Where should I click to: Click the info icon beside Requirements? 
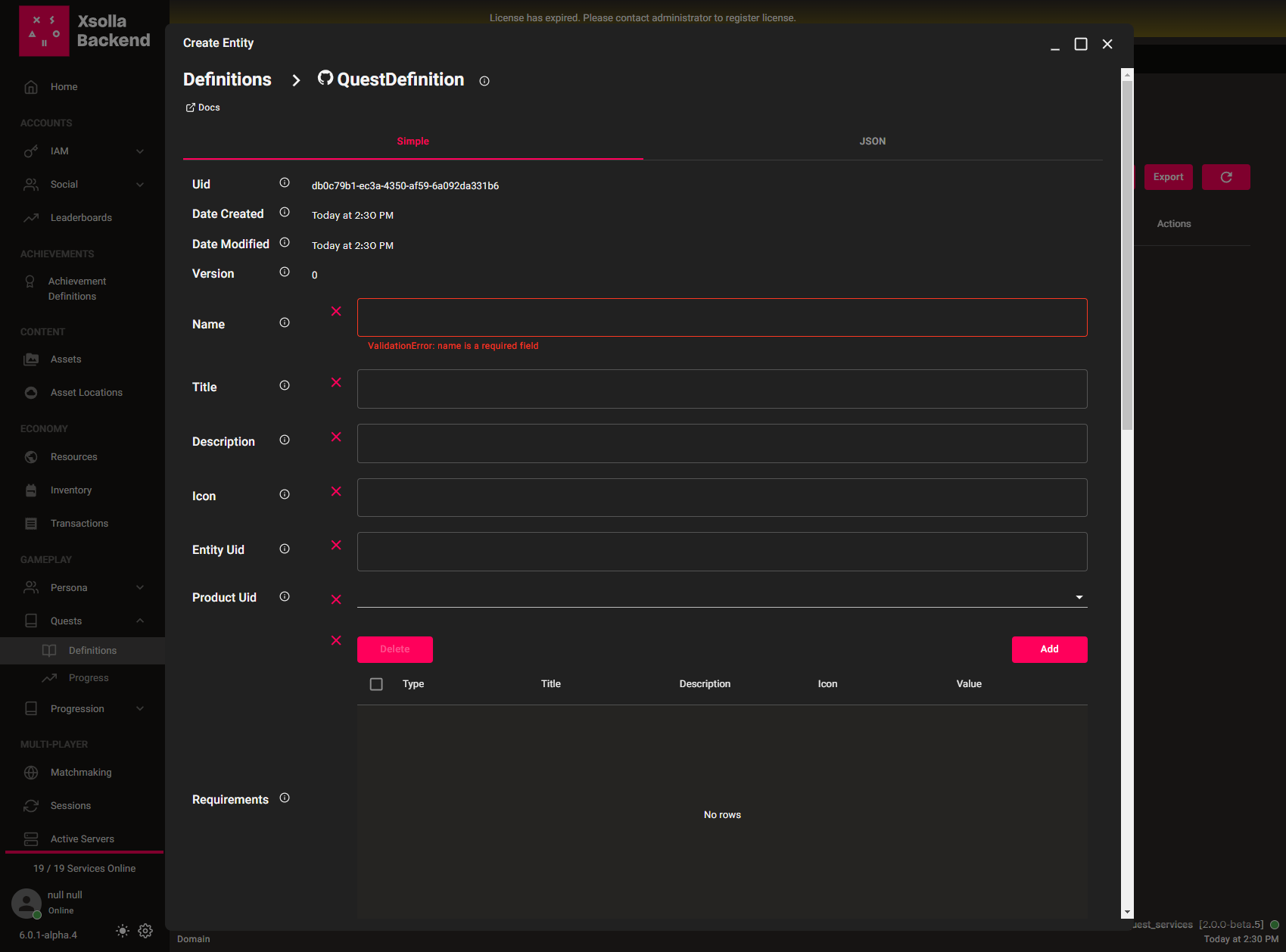pos(285,798)
